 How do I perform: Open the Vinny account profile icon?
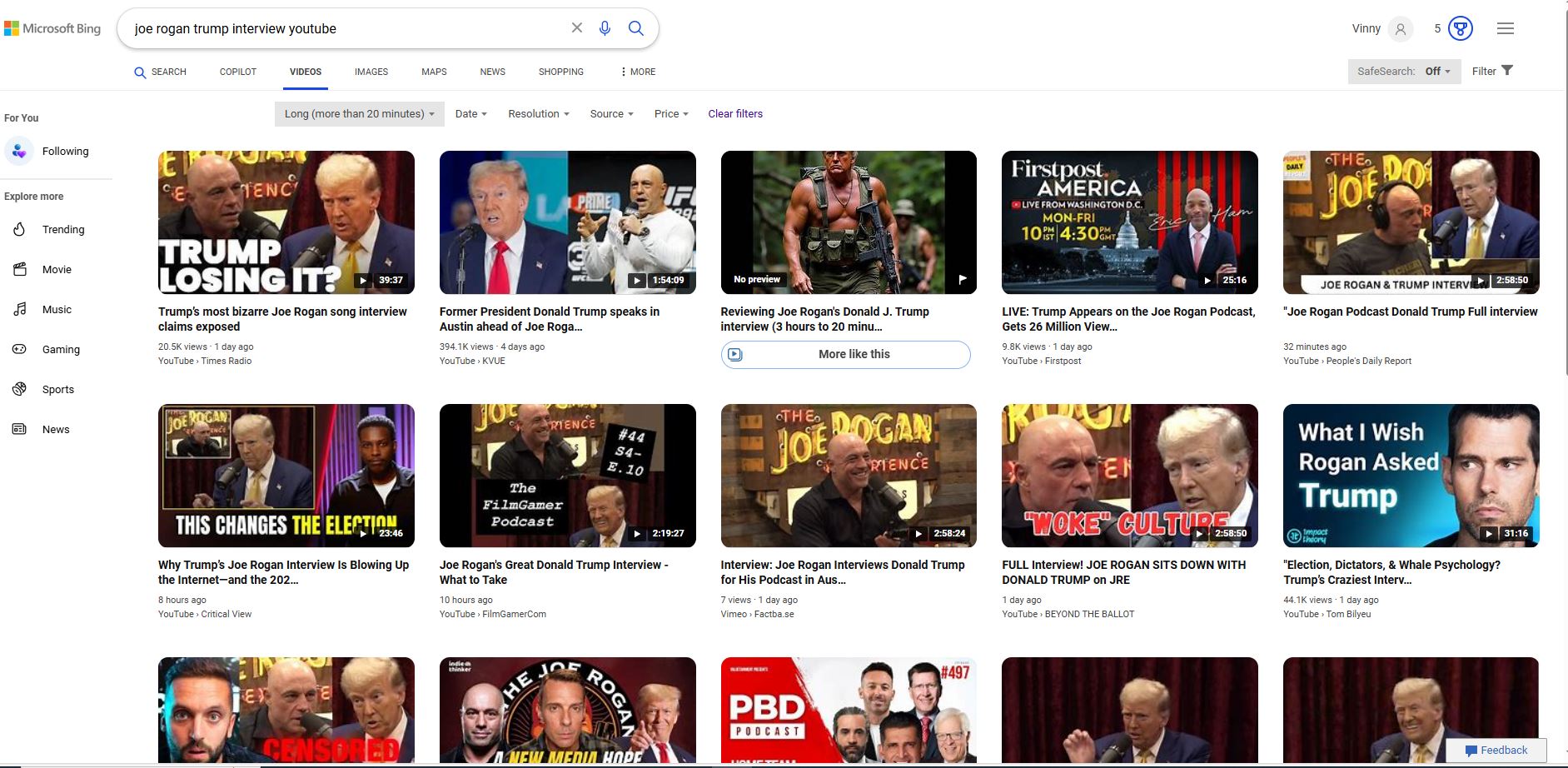tap(1401, 29)
